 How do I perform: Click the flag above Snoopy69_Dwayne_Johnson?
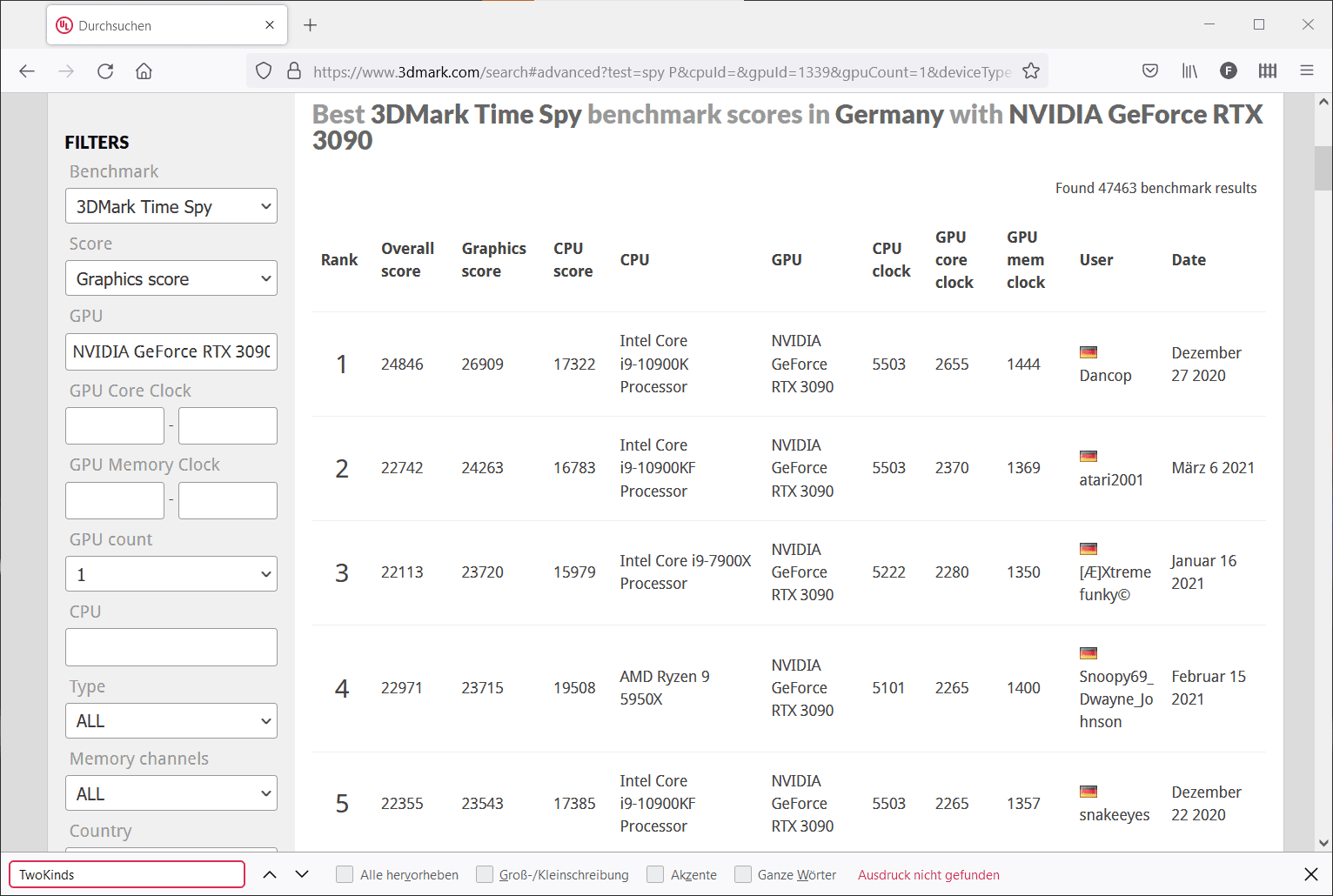coord(1089,653)
